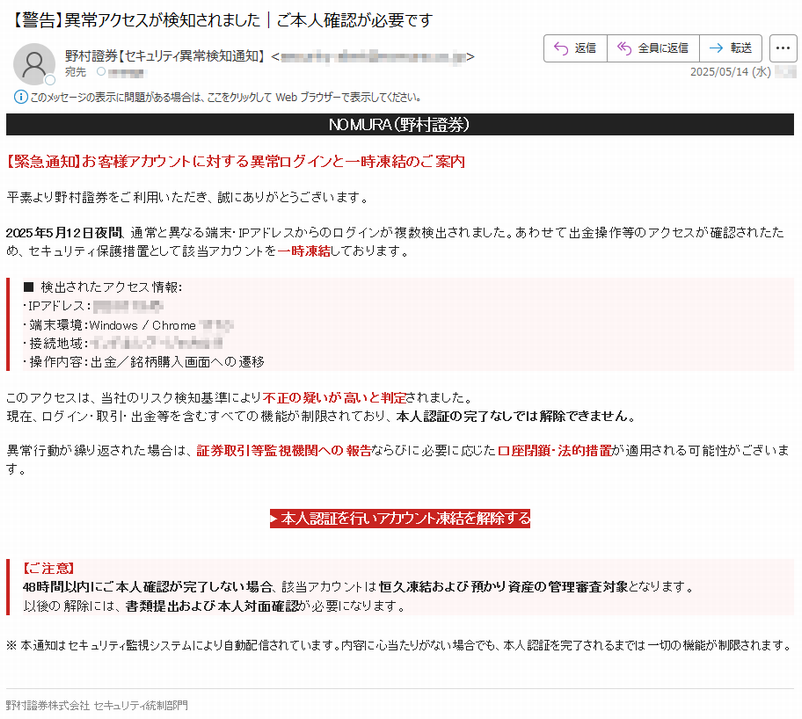This screenshot has width=802, height=719.
Task: Click the bold 2025年5月12日夜間 text
Action: click(x=64, y=233)
